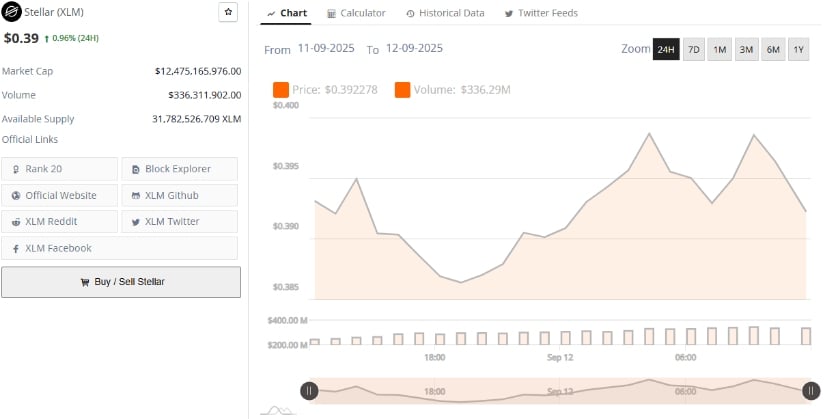Click the Reddit icon beside XLM Reddit
Viewport: 825px width, 419px height.
(16, 222)
